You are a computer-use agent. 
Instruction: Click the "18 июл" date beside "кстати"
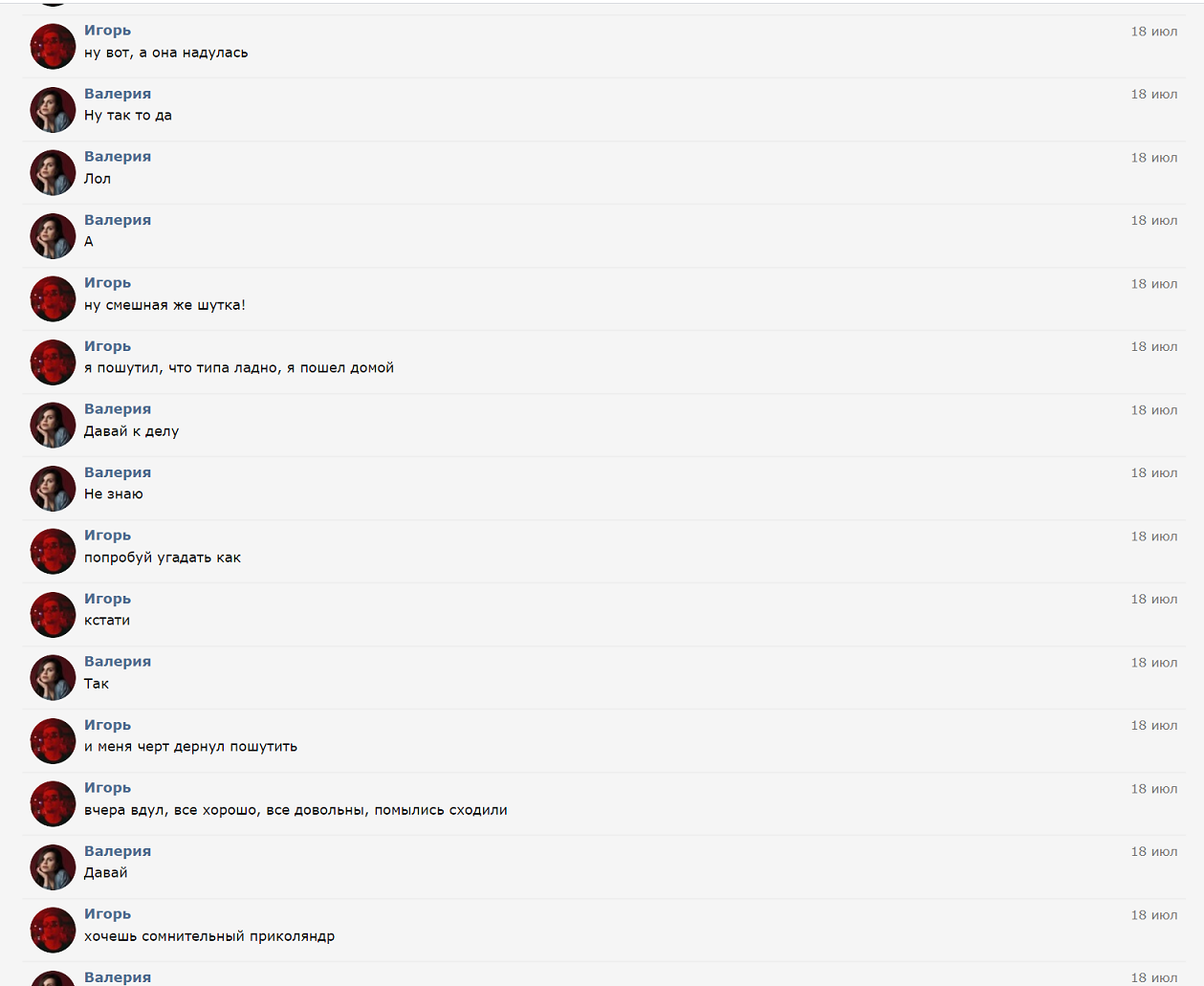[1154, 600]
